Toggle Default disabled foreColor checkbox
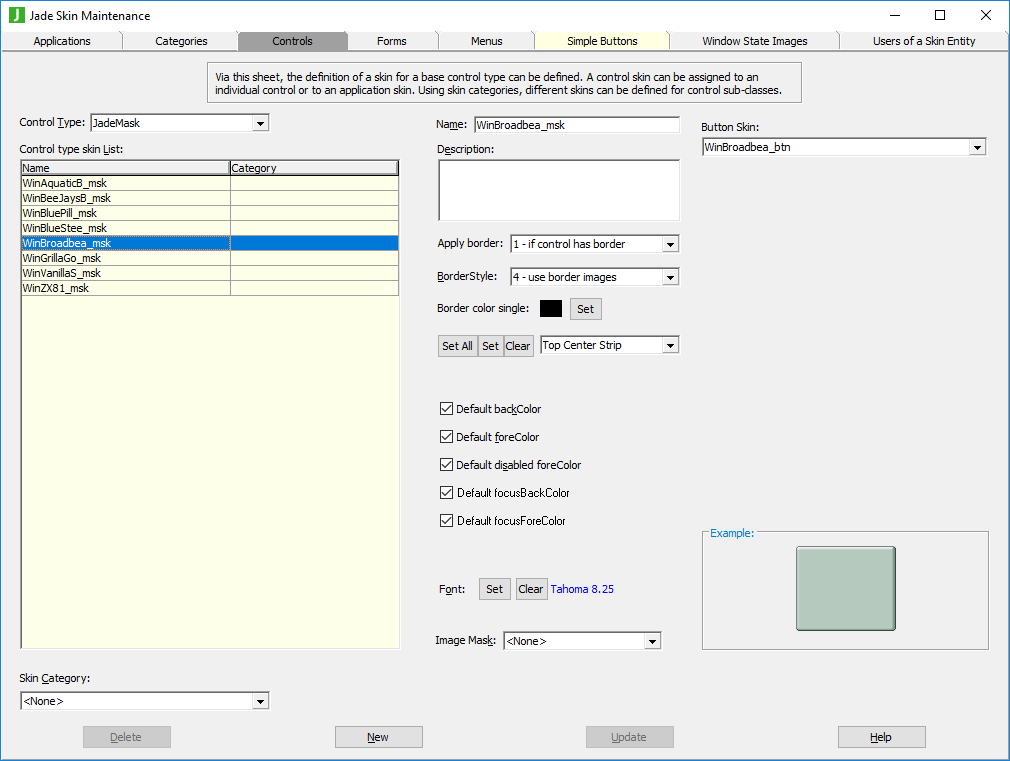 tap(446, 465)
